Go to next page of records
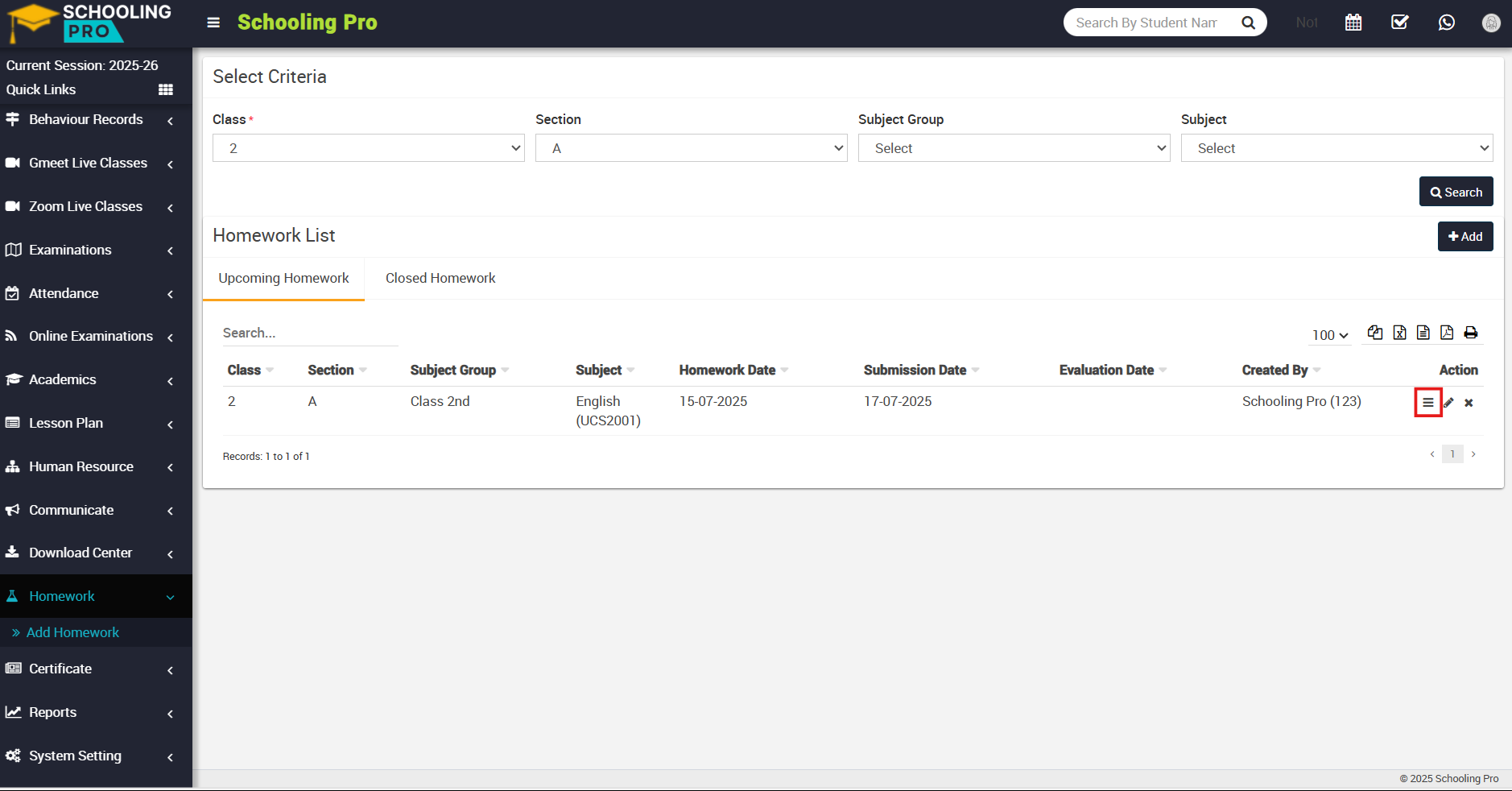1512x791 pixels. [1473, 454]
